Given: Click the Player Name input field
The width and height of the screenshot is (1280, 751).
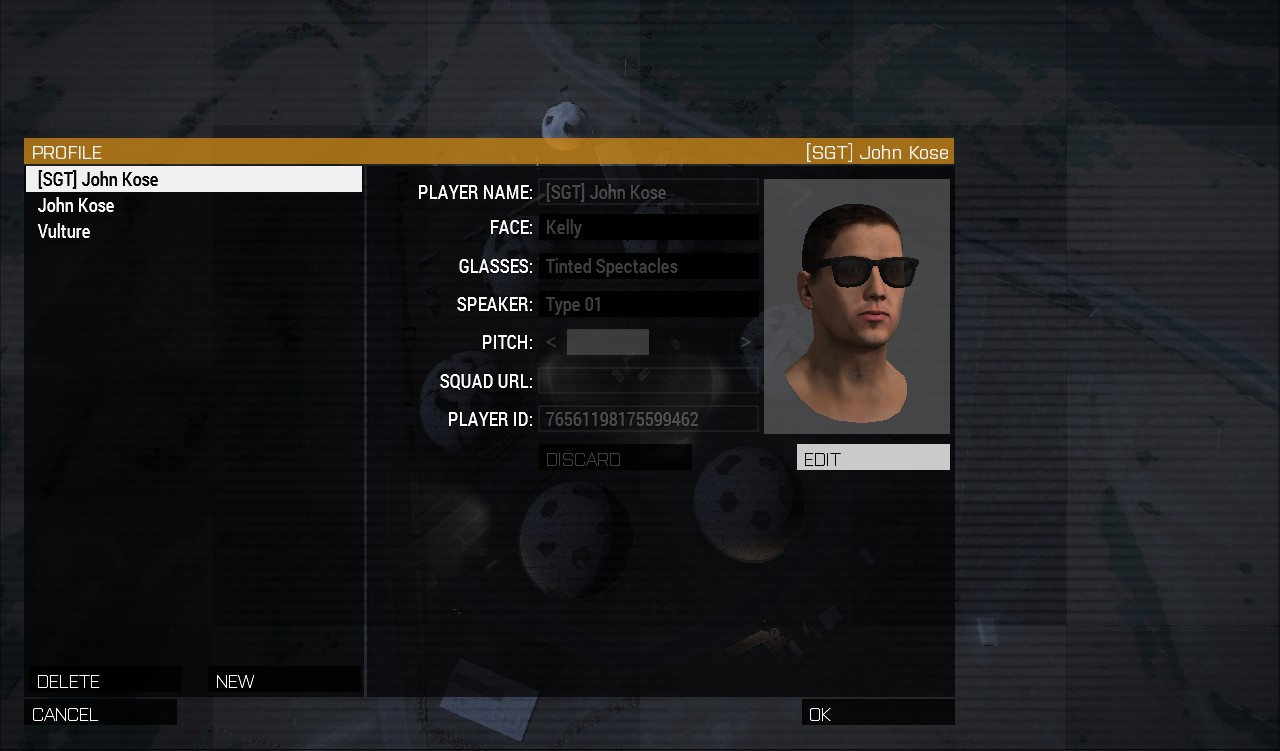Looking at the screenshot, I should coord(648,192).
